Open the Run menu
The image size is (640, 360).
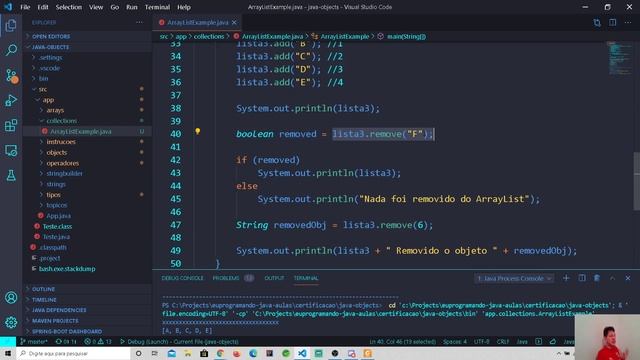pos(131,7)
